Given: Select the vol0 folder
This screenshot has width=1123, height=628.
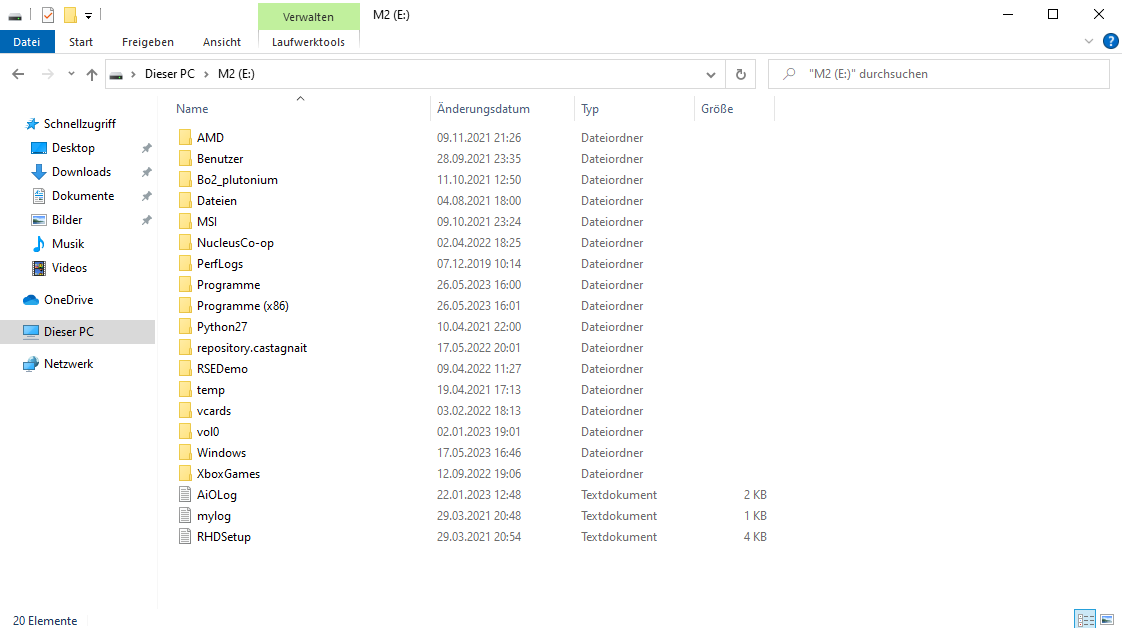Looking at the screenshot, I should tap(208, 432).
